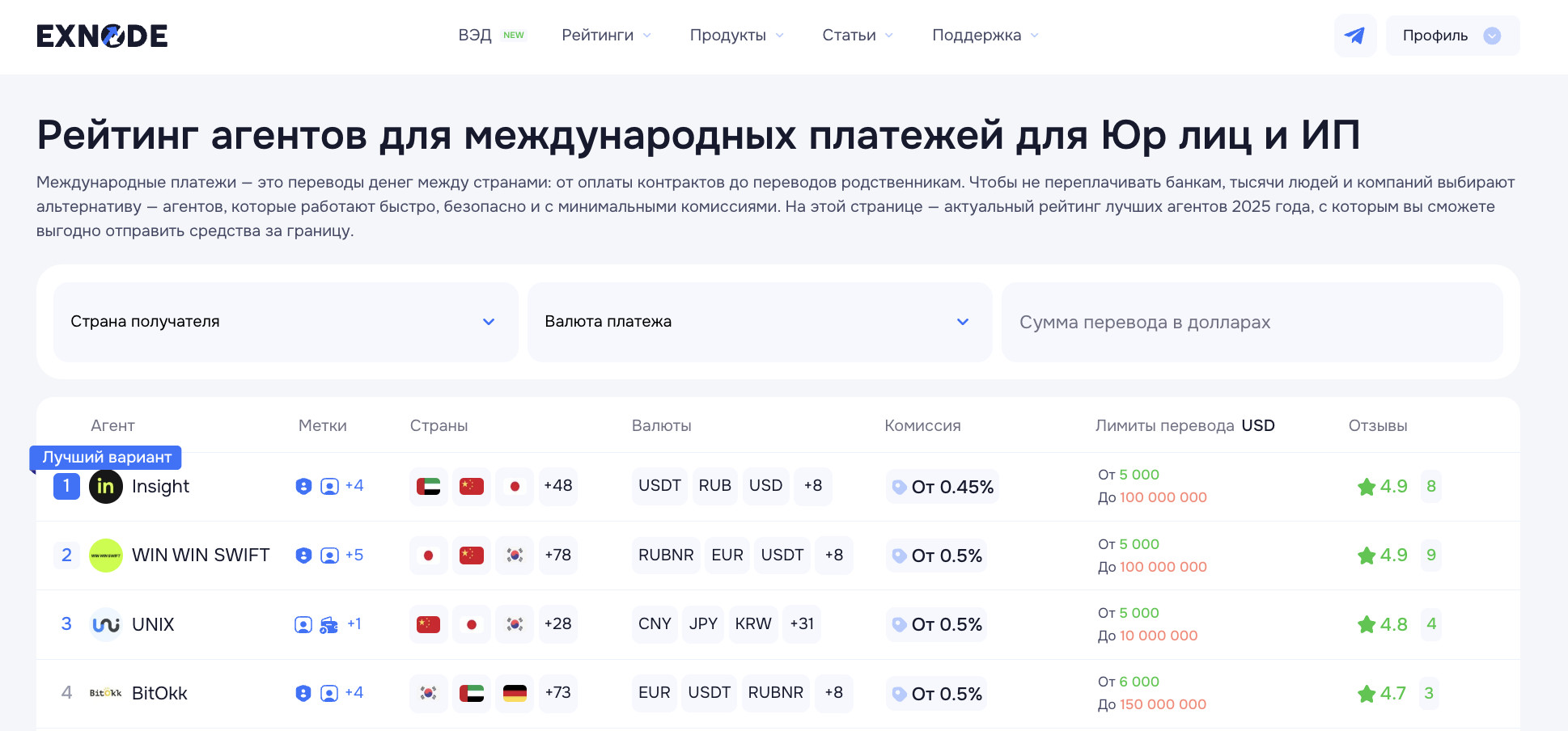Open the Валюта платежа dropdown

(760, 322)
